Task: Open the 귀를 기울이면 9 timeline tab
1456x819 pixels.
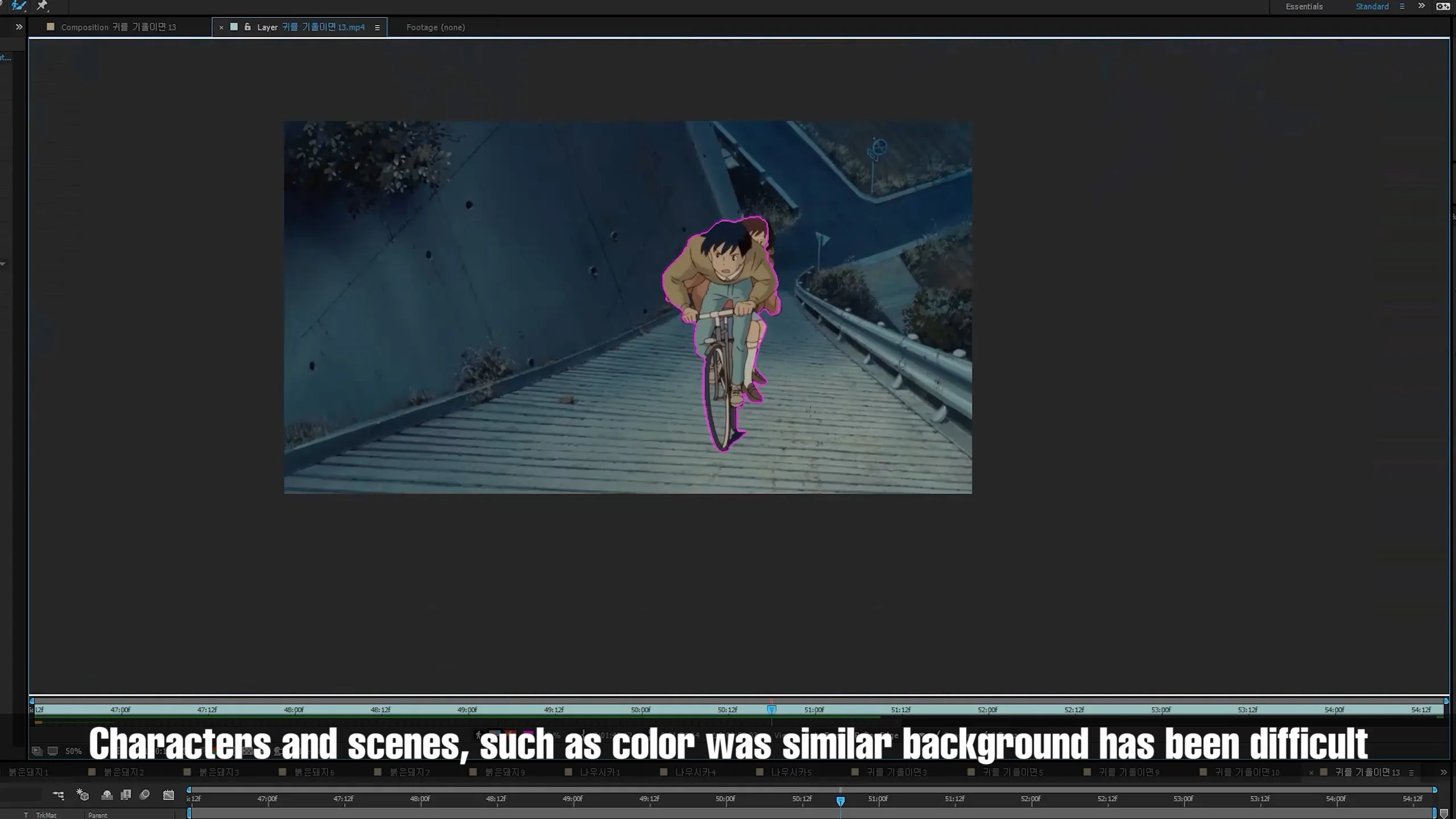Action: tap(1129, 772)
